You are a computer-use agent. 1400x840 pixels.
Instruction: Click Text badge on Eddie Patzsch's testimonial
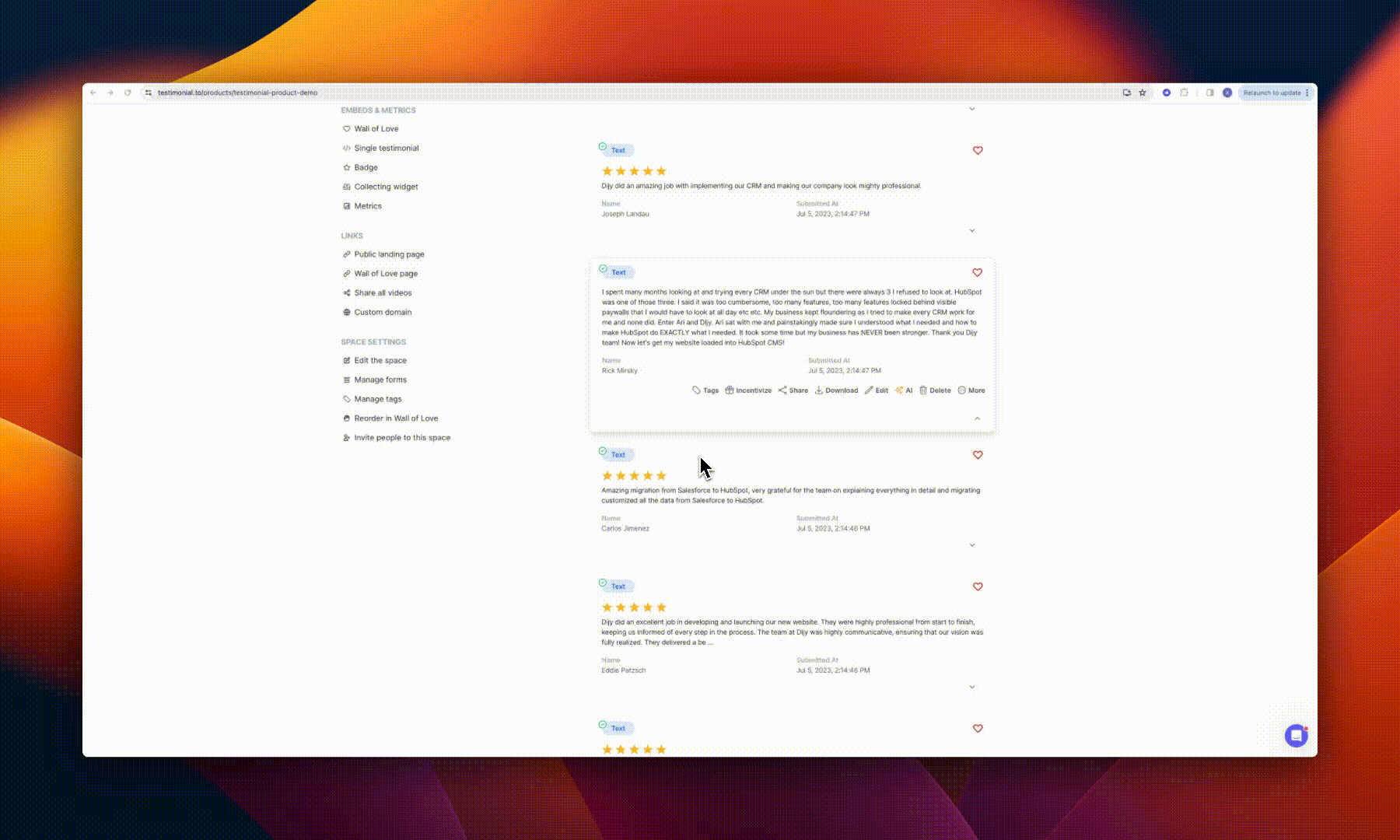pyautogui.click(x=618, y=586)
